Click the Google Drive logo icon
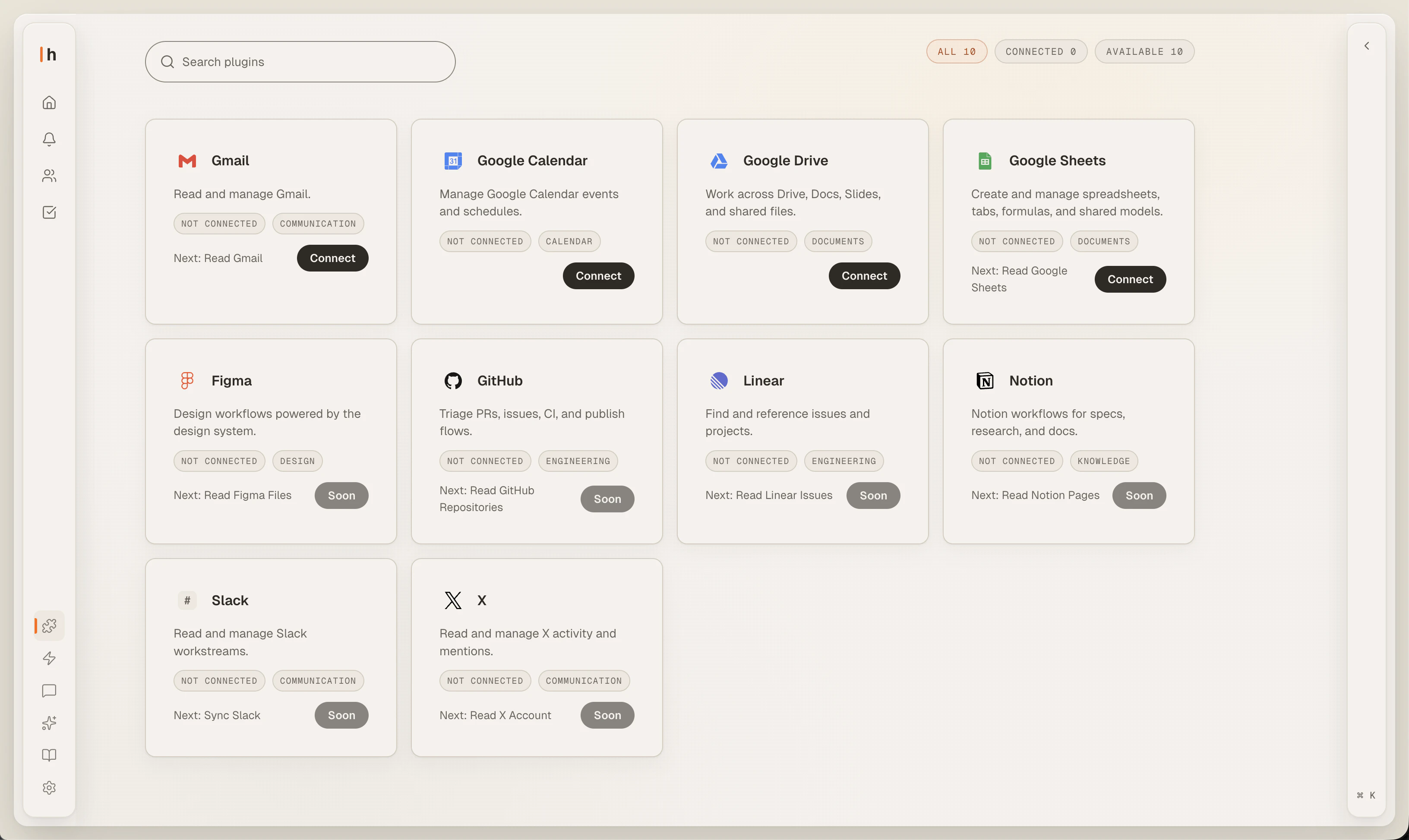The width and height of the screenshot is (1409, 840). click(719, 161)
